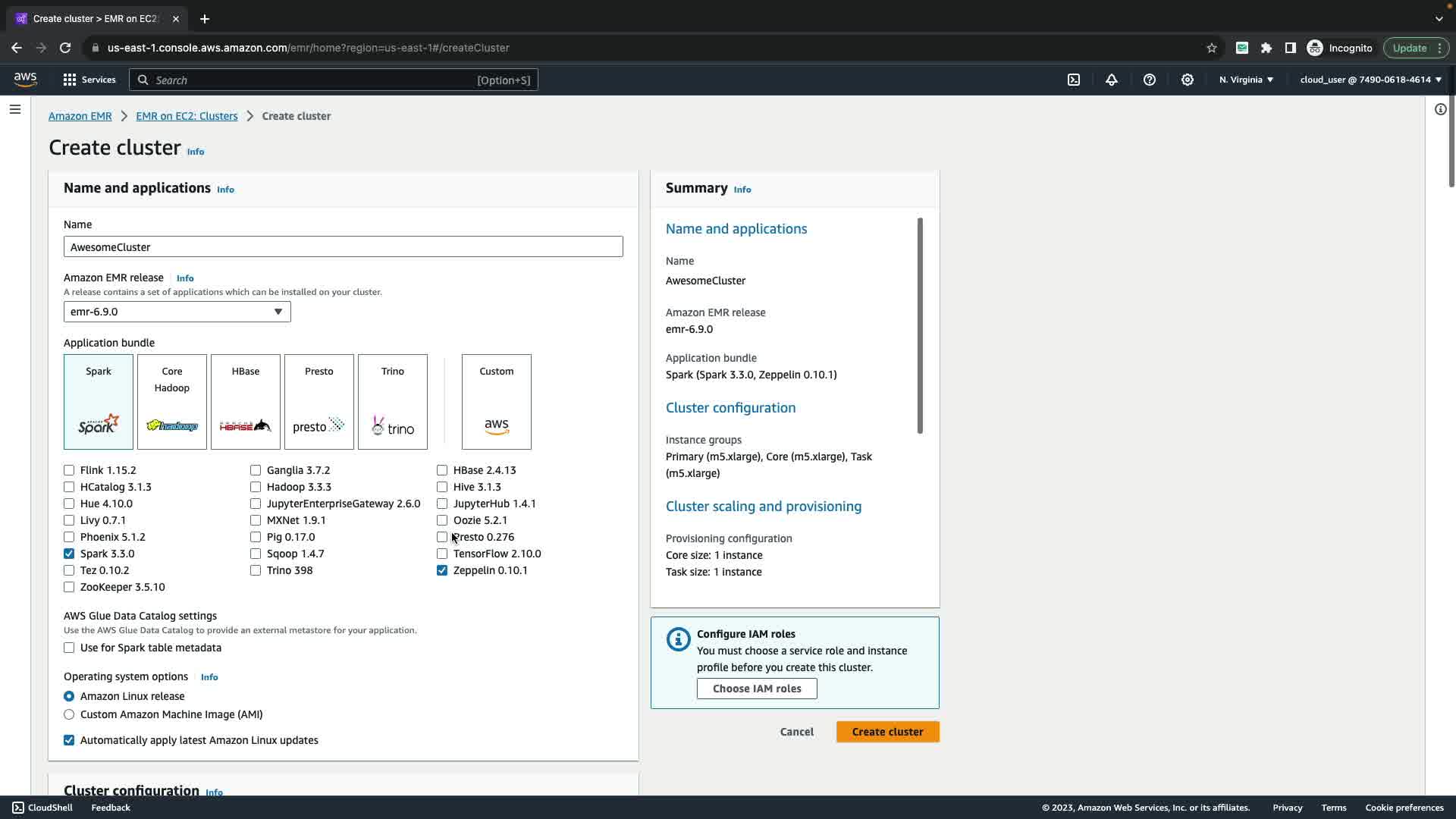Screen dimensions: 1456x819
Task: Click the Choose IAM roles button
Action: pyautogui.click(x=757, y=689)
